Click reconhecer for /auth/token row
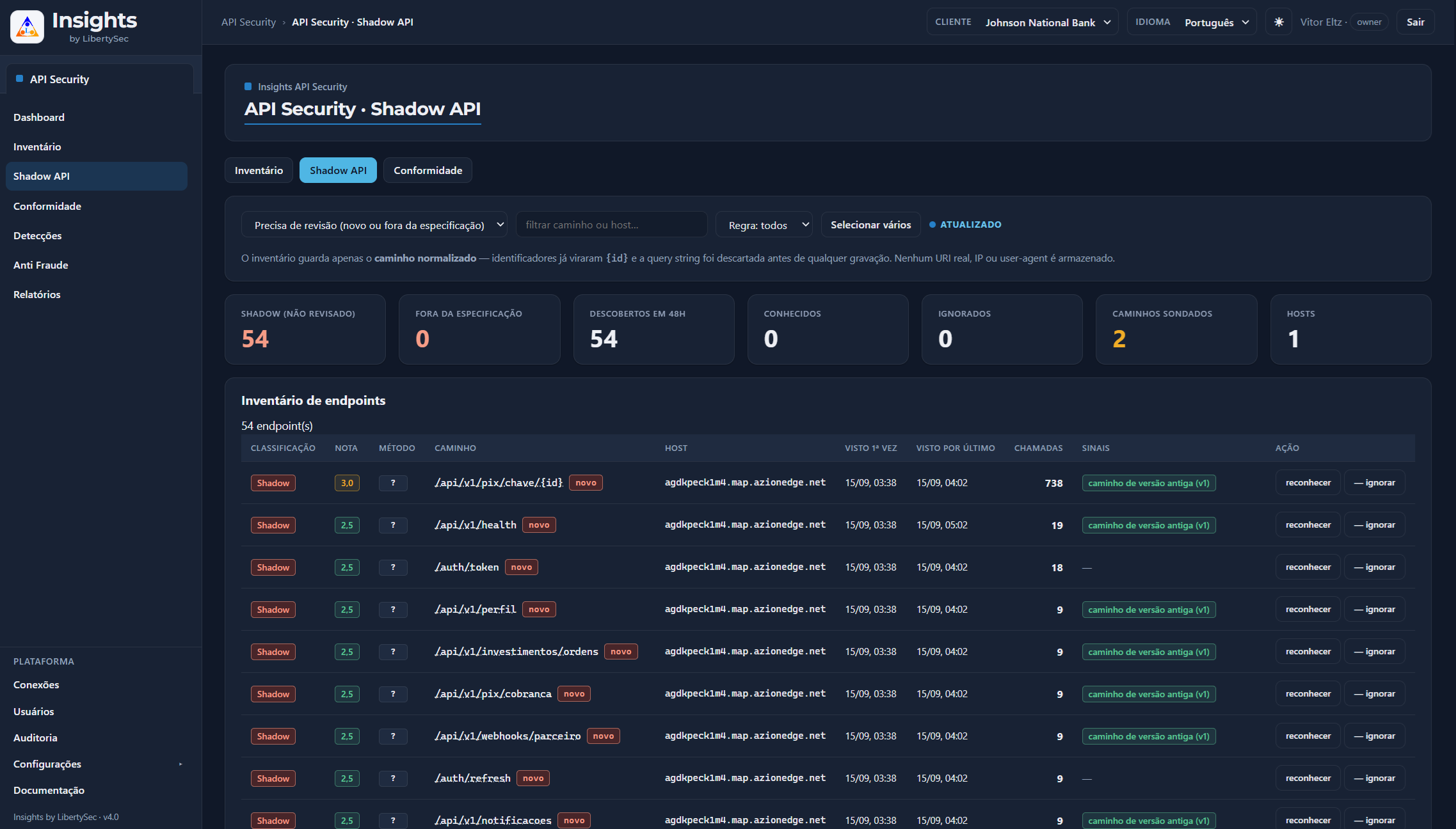The image size is (1456, 829). click(x=1308, y=567)
